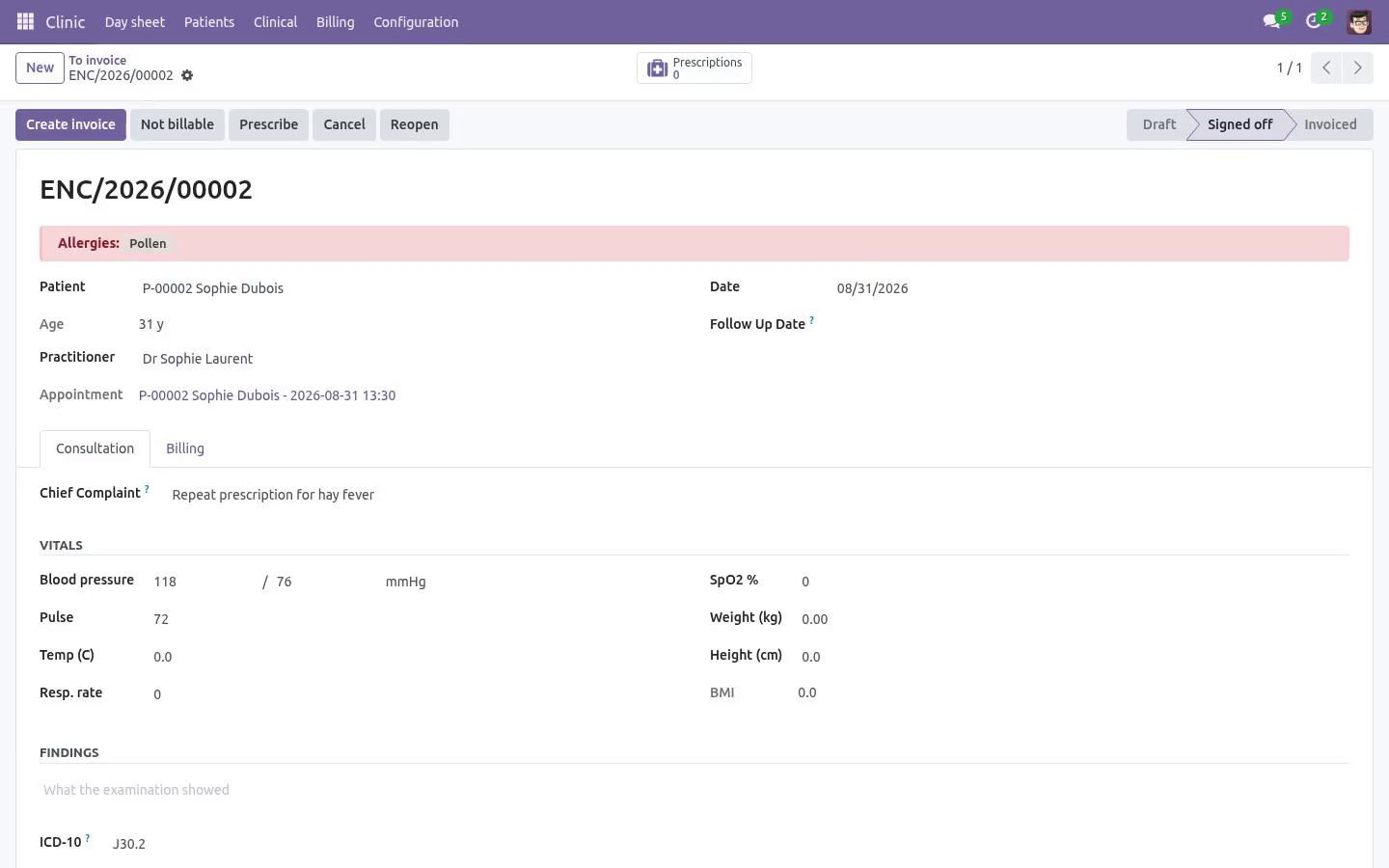Show the ICD-10 help question mark
The height and width of the screenshot is (868, 1389).
(x=87, y=838)
